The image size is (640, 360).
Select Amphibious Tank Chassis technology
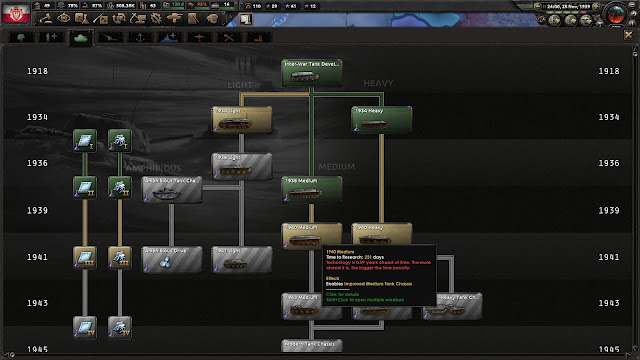172,189
